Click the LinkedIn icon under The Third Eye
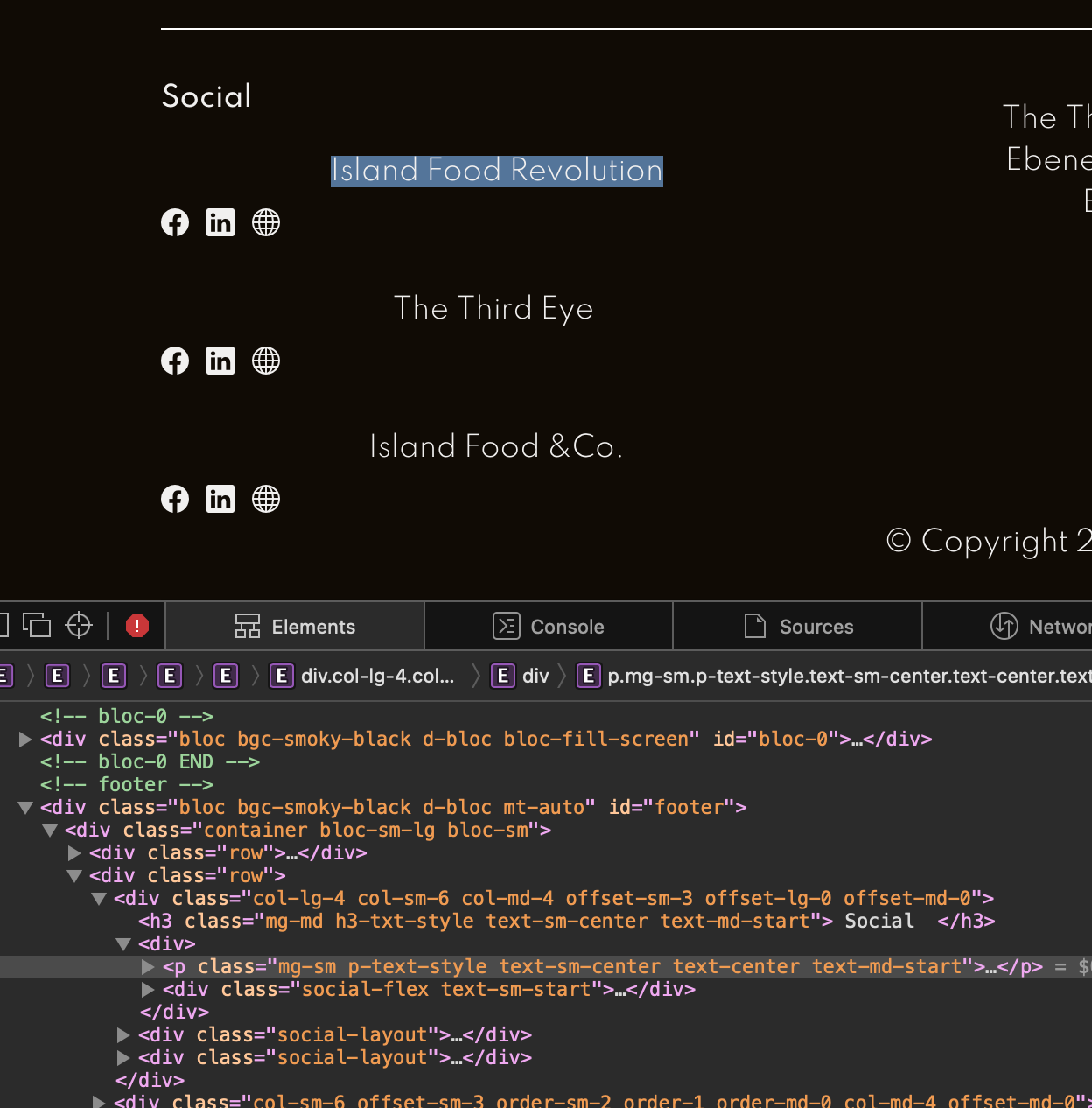The image size is (1092, 1108). tap(220, 361)
